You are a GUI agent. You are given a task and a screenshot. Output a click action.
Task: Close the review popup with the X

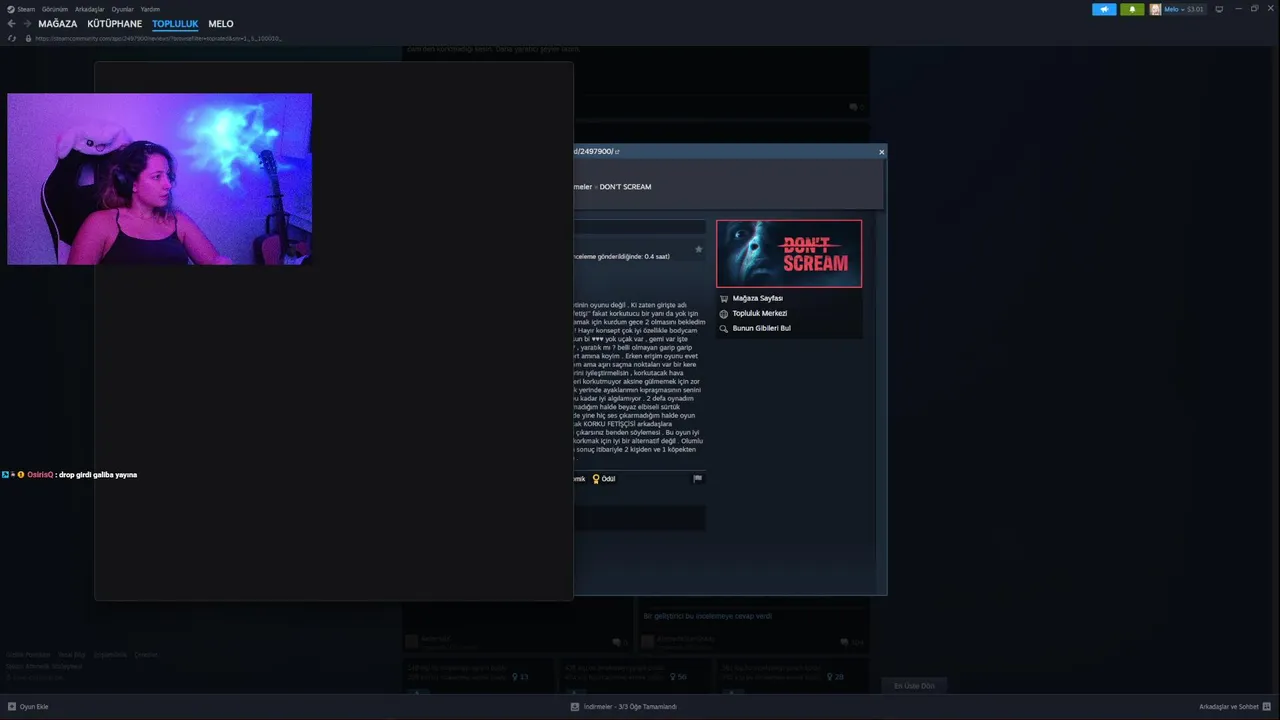881,152
